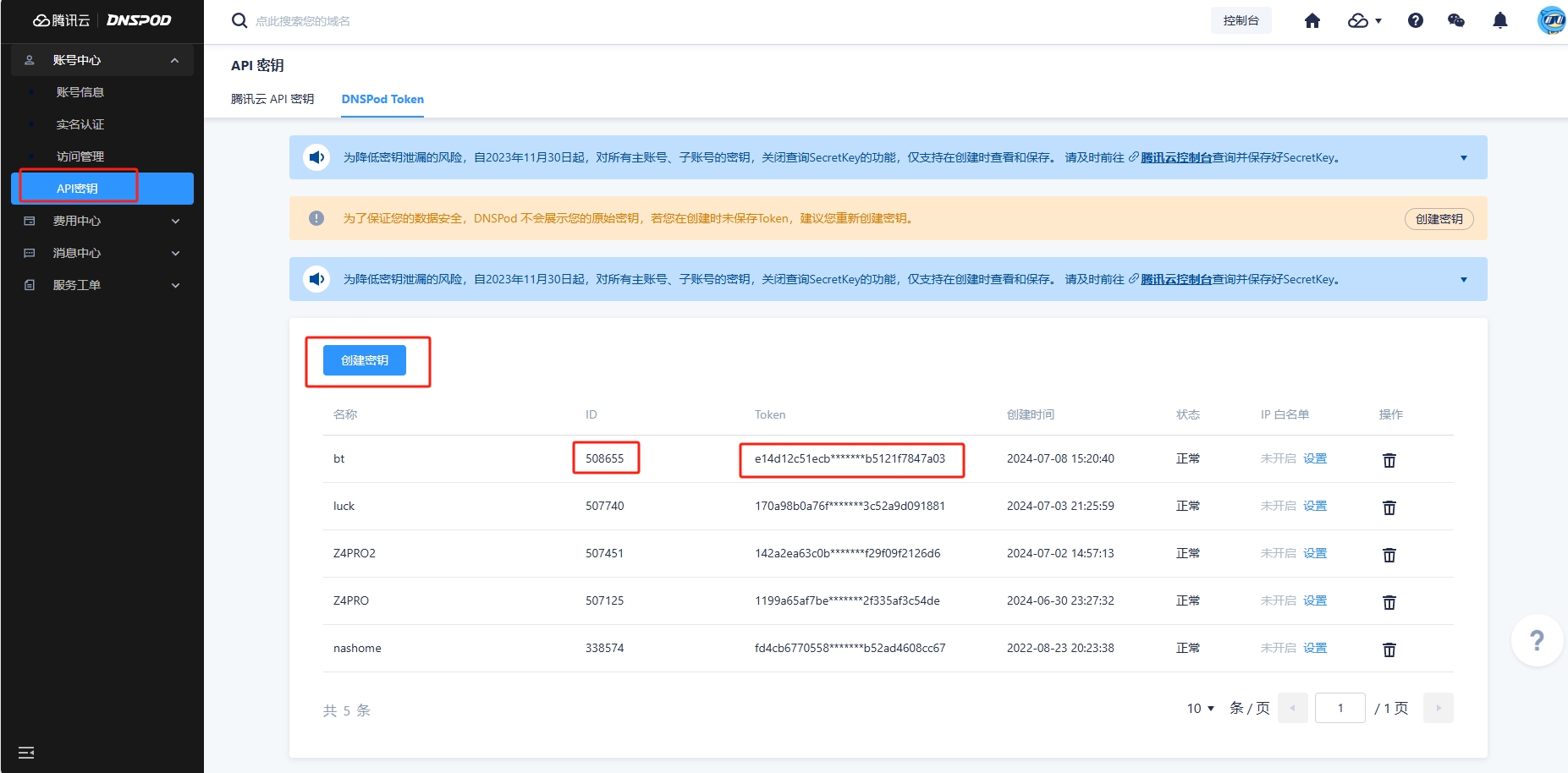Click 设置 IP whitelist link for luck

[x=1314, y=506]
